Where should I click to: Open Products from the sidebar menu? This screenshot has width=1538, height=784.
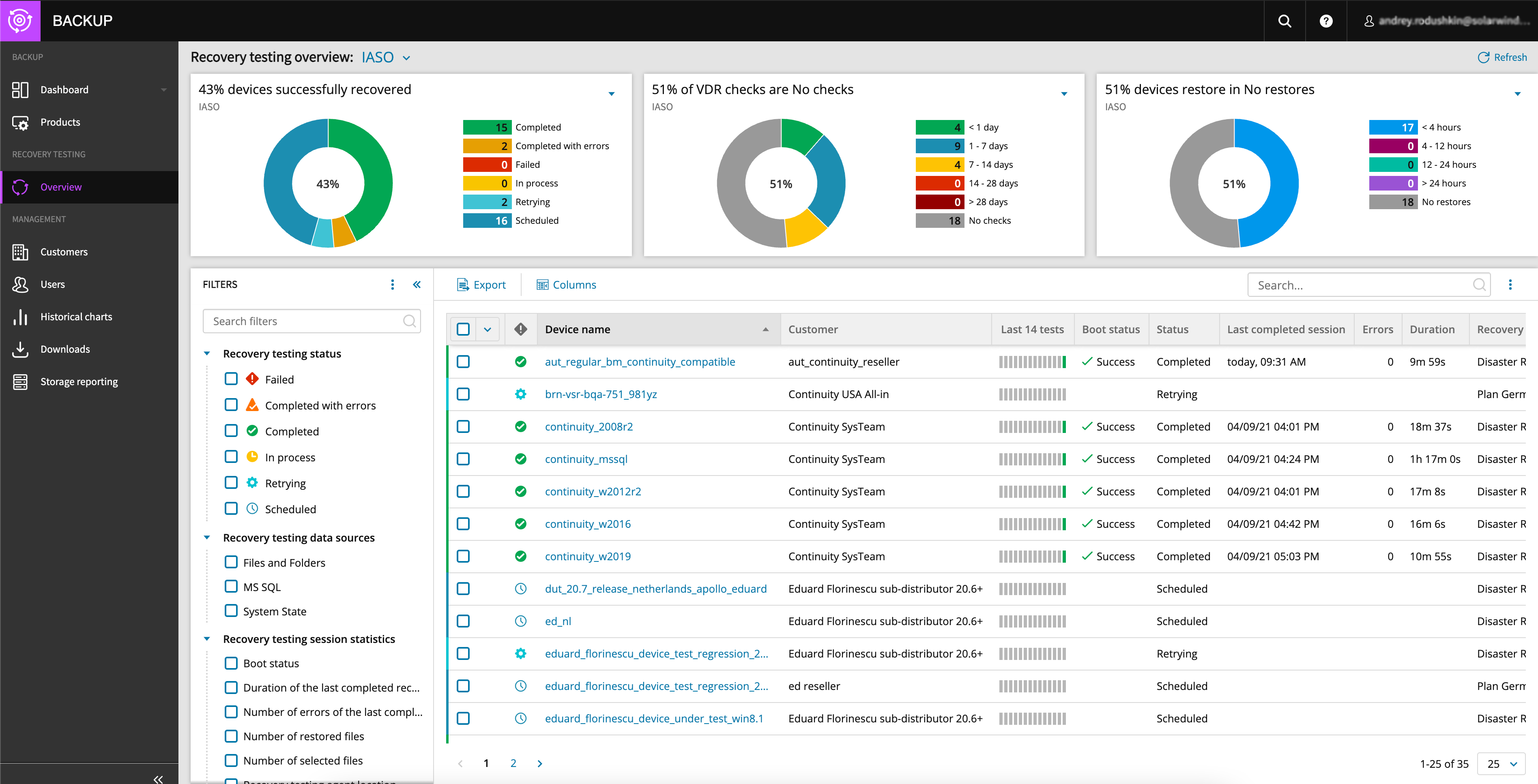point(60,122)
